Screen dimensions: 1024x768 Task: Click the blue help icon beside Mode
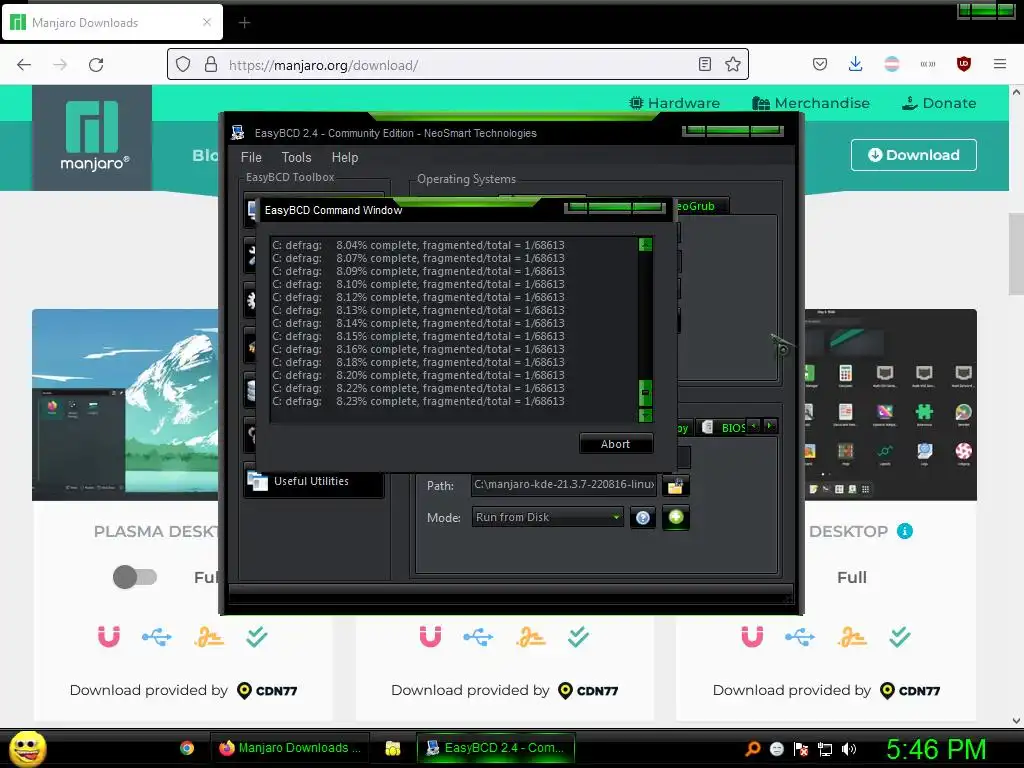(643, 518)
